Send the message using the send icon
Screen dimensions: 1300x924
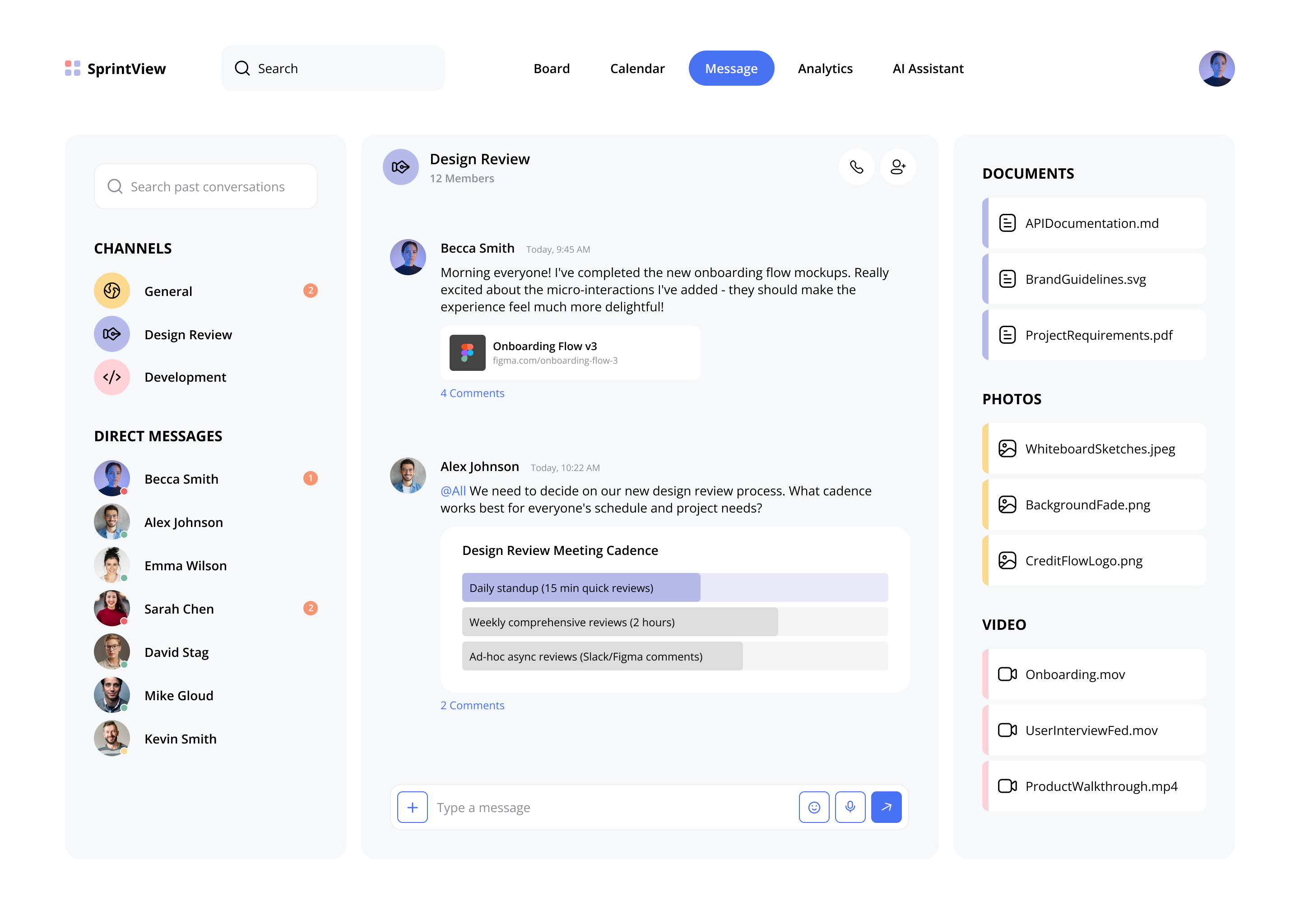(x=886, y=807)
